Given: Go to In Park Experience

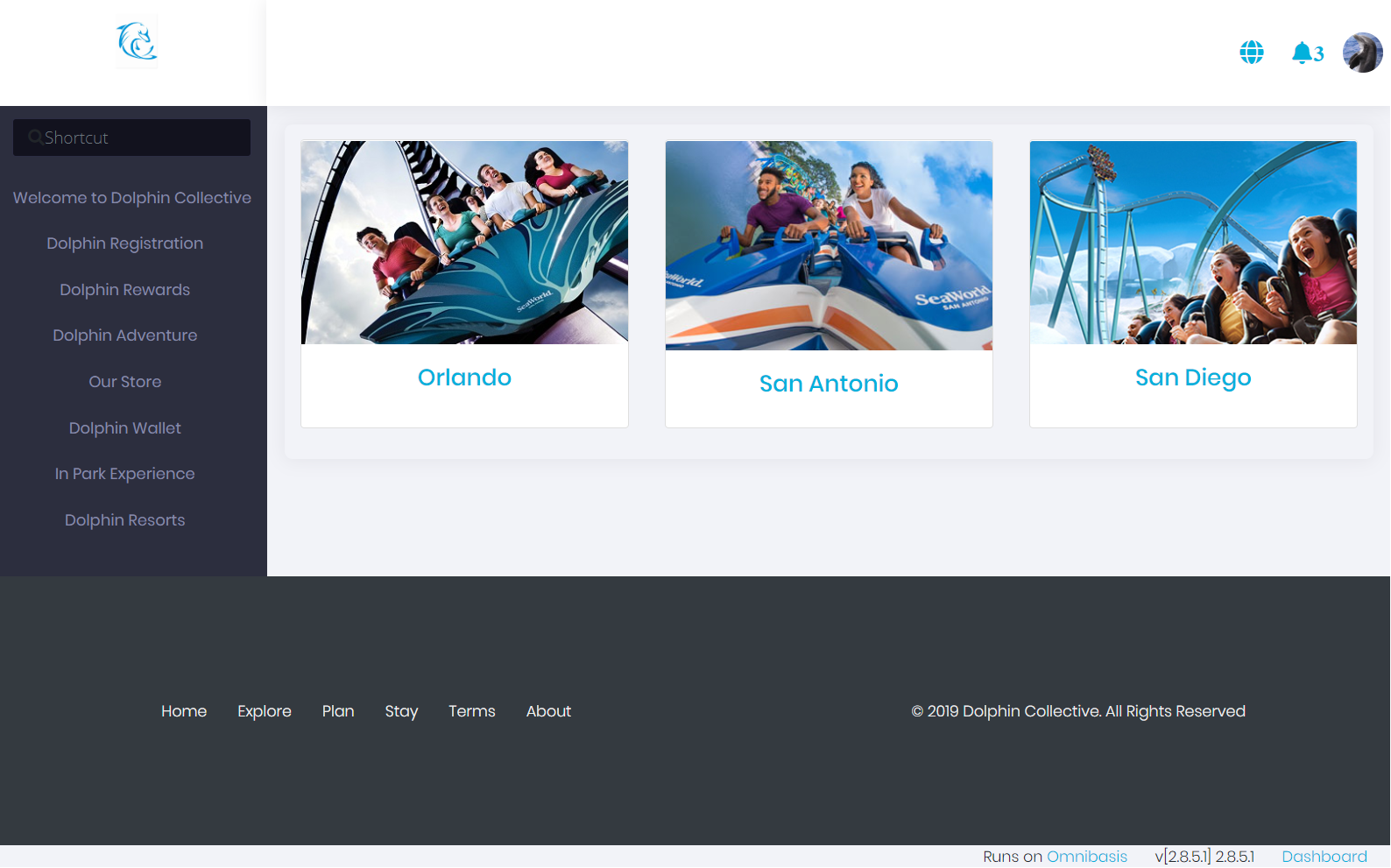Looking at the screenshot, I should pos(125,474).
